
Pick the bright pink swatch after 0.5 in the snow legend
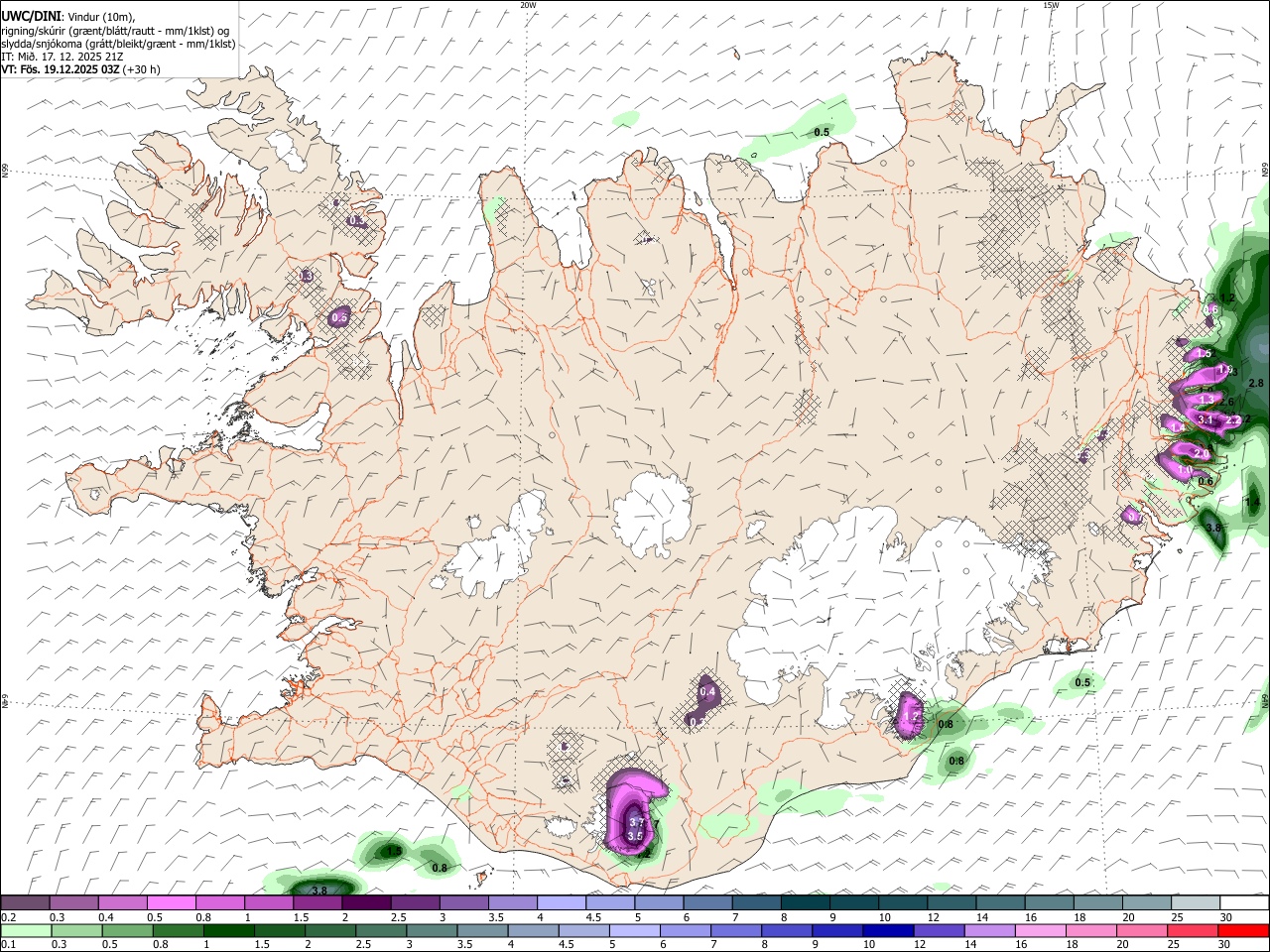click(x=171, y=903)
